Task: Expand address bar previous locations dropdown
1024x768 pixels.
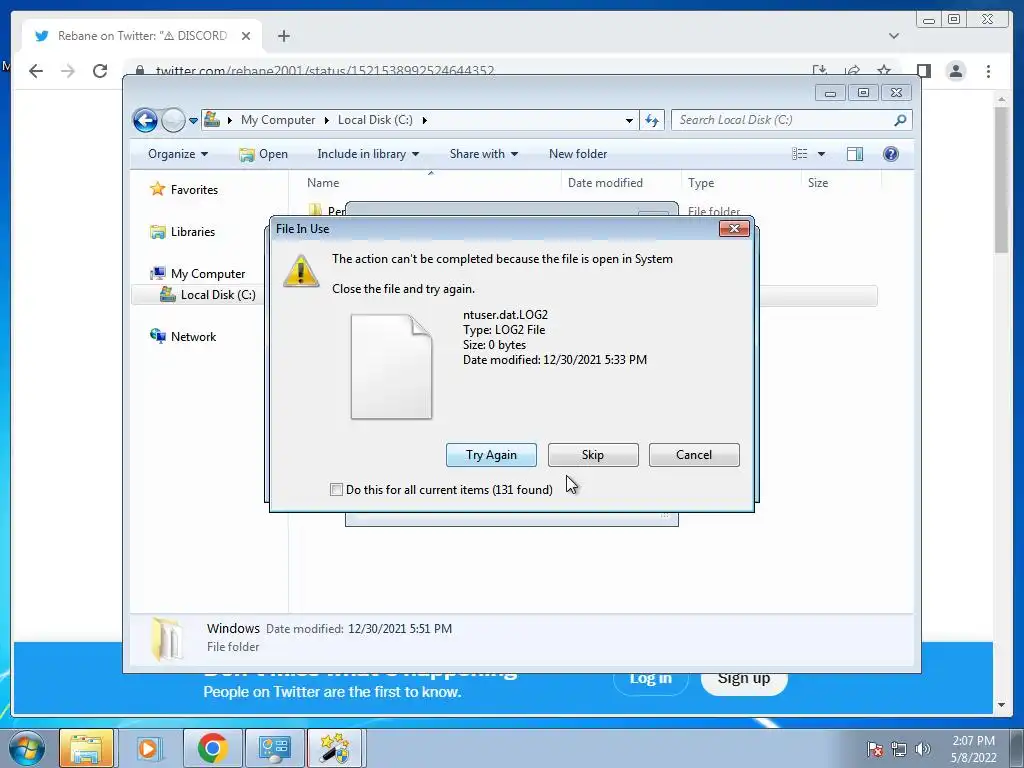Action: [x=629, y=120]
